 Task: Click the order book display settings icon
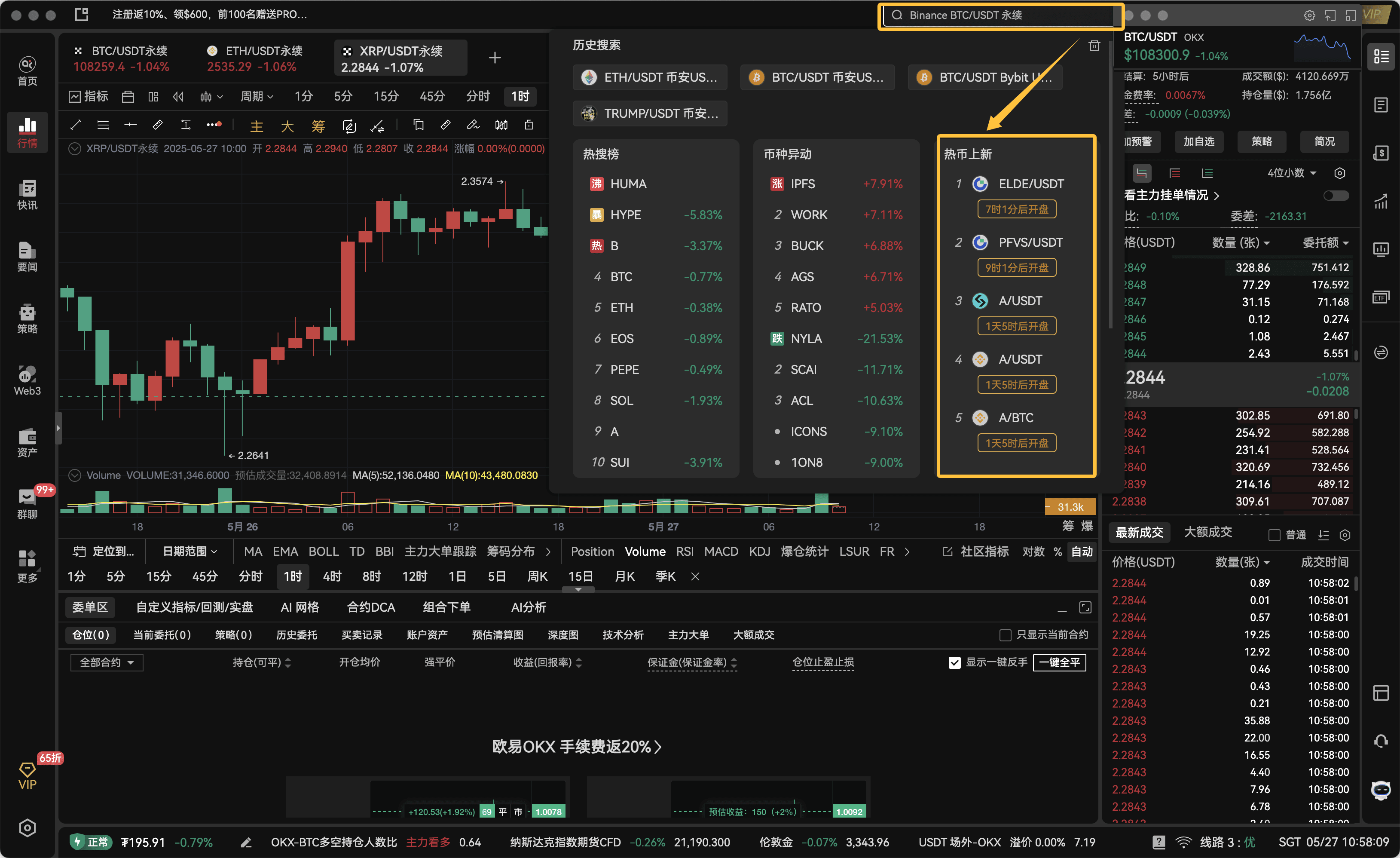1339,173
